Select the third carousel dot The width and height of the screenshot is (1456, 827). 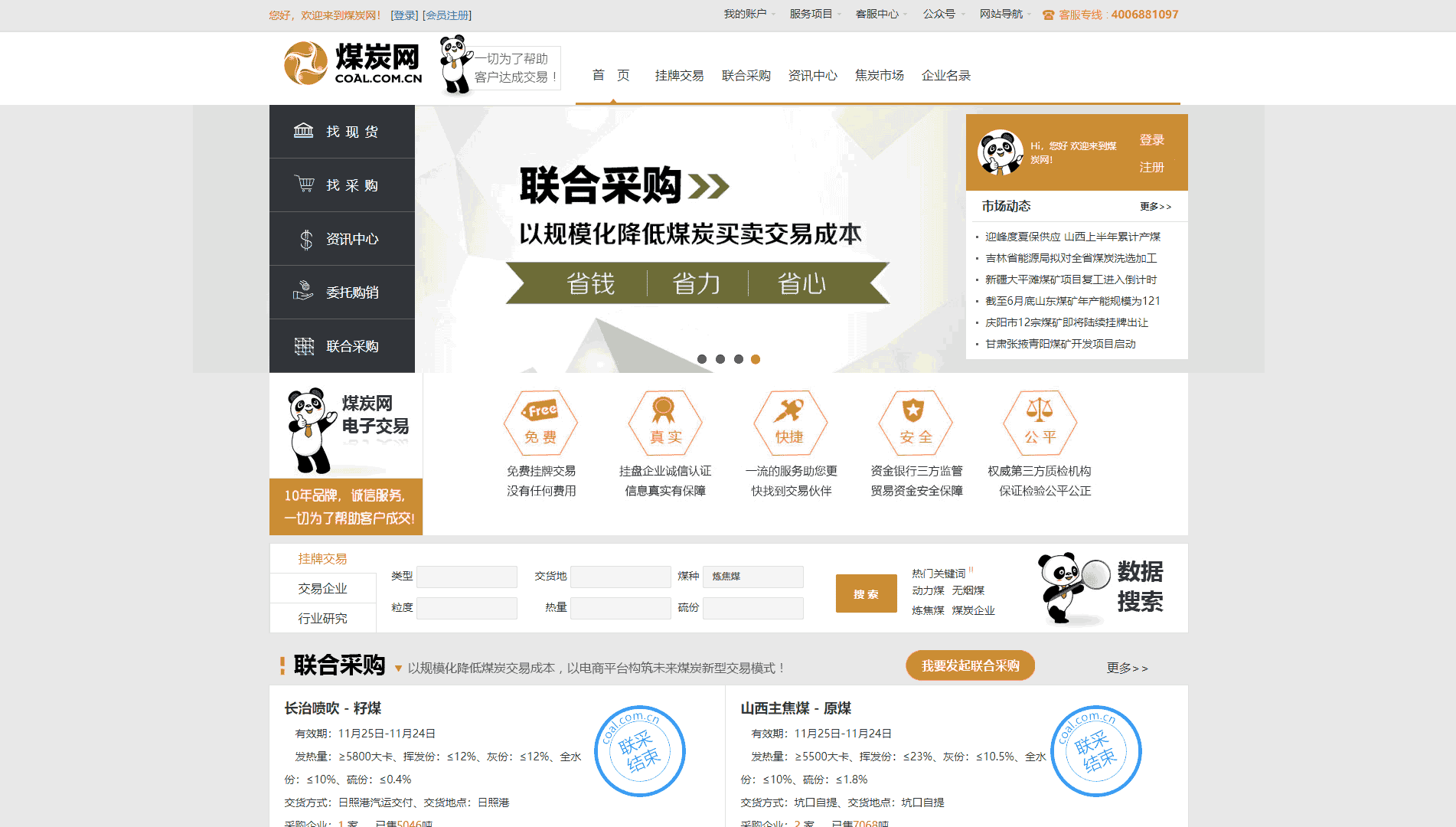coord(739,359)
